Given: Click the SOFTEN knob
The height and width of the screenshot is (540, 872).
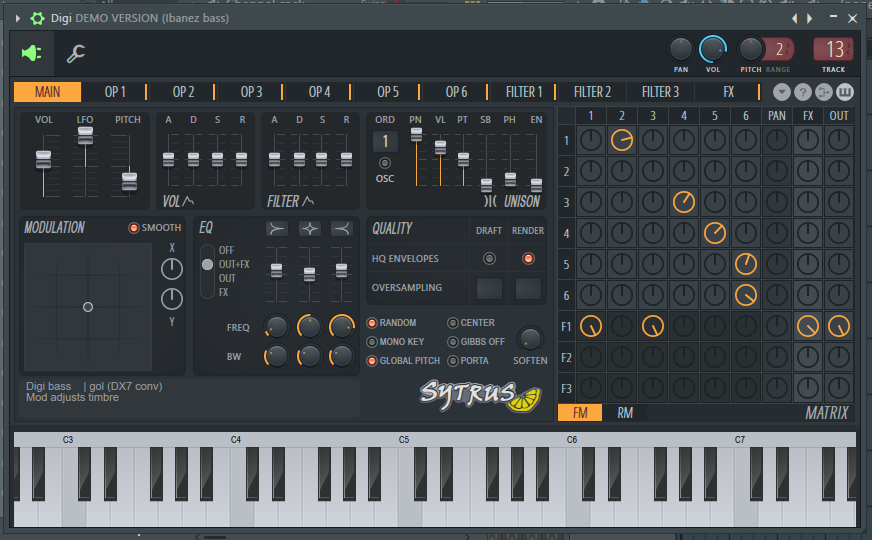Looking at the screenshot, I should point(530,338).
